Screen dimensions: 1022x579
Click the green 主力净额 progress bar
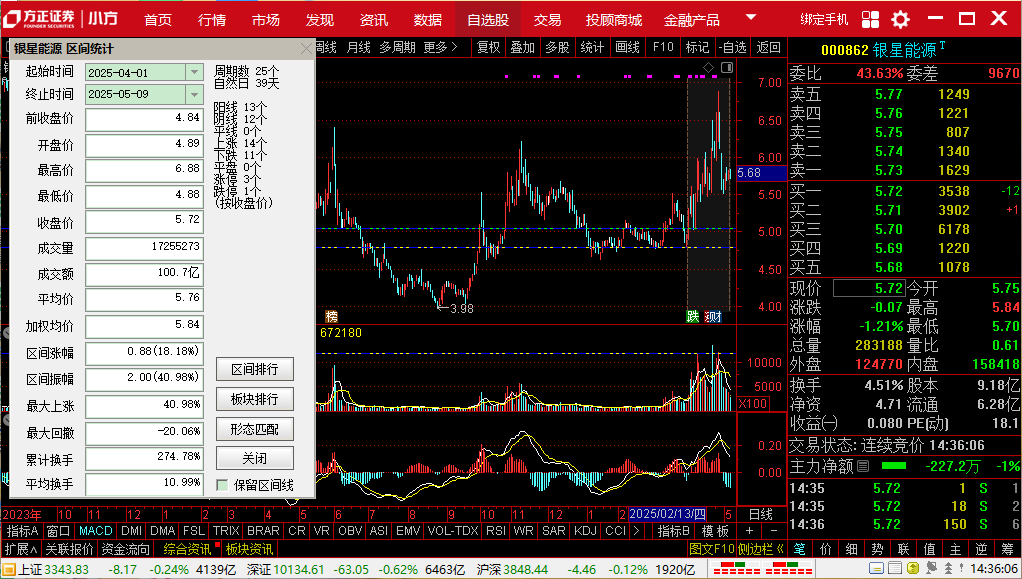click(894, 466)
